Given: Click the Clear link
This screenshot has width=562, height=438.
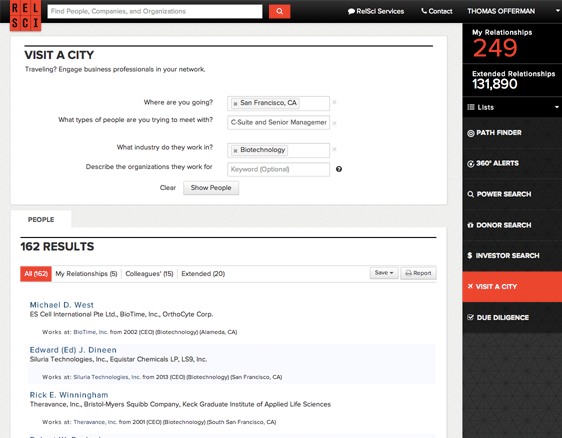Looking at the screenshot, I should [168, 188].
